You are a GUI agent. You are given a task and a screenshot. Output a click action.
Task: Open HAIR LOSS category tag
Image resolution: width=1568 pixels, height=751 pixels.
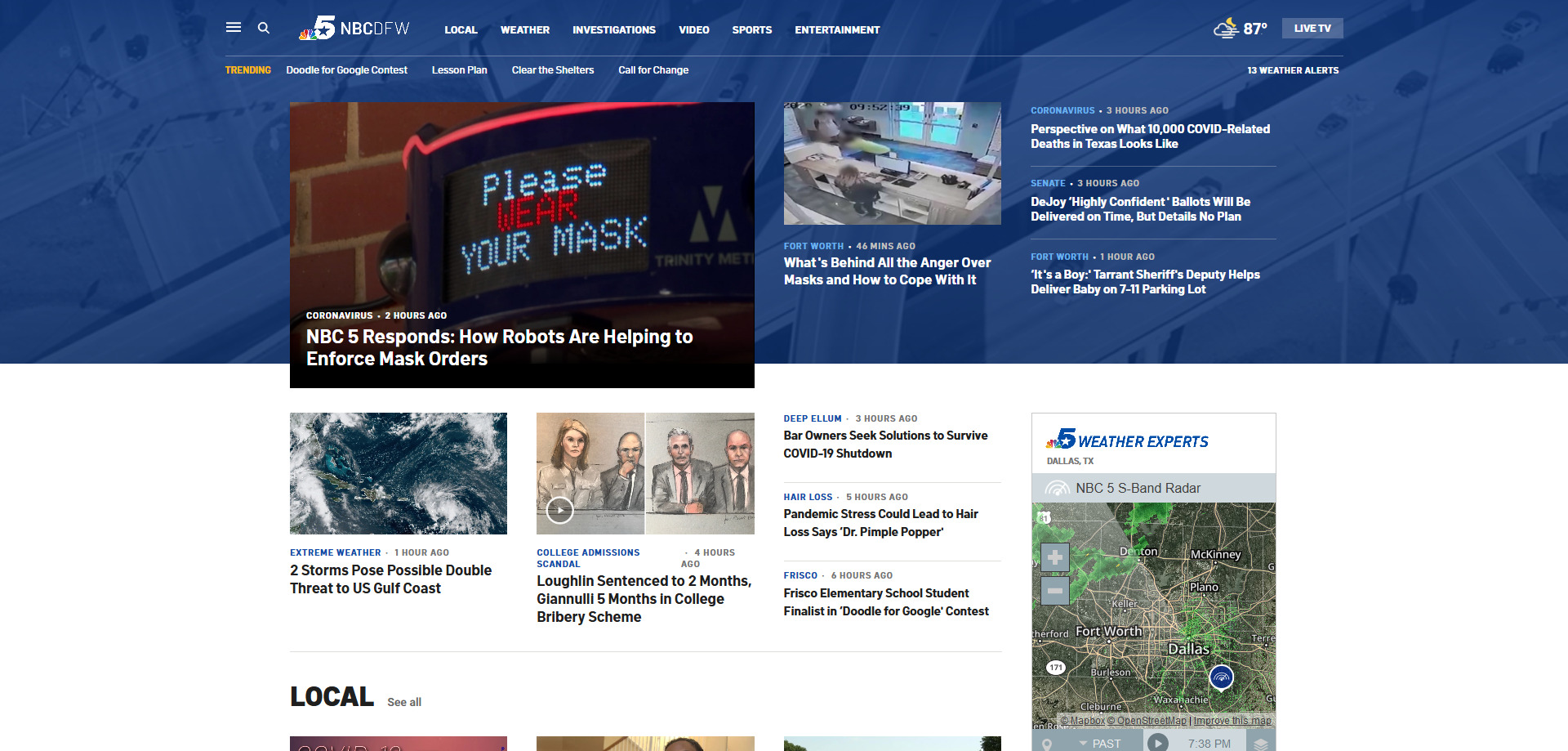tap(808, 497)
